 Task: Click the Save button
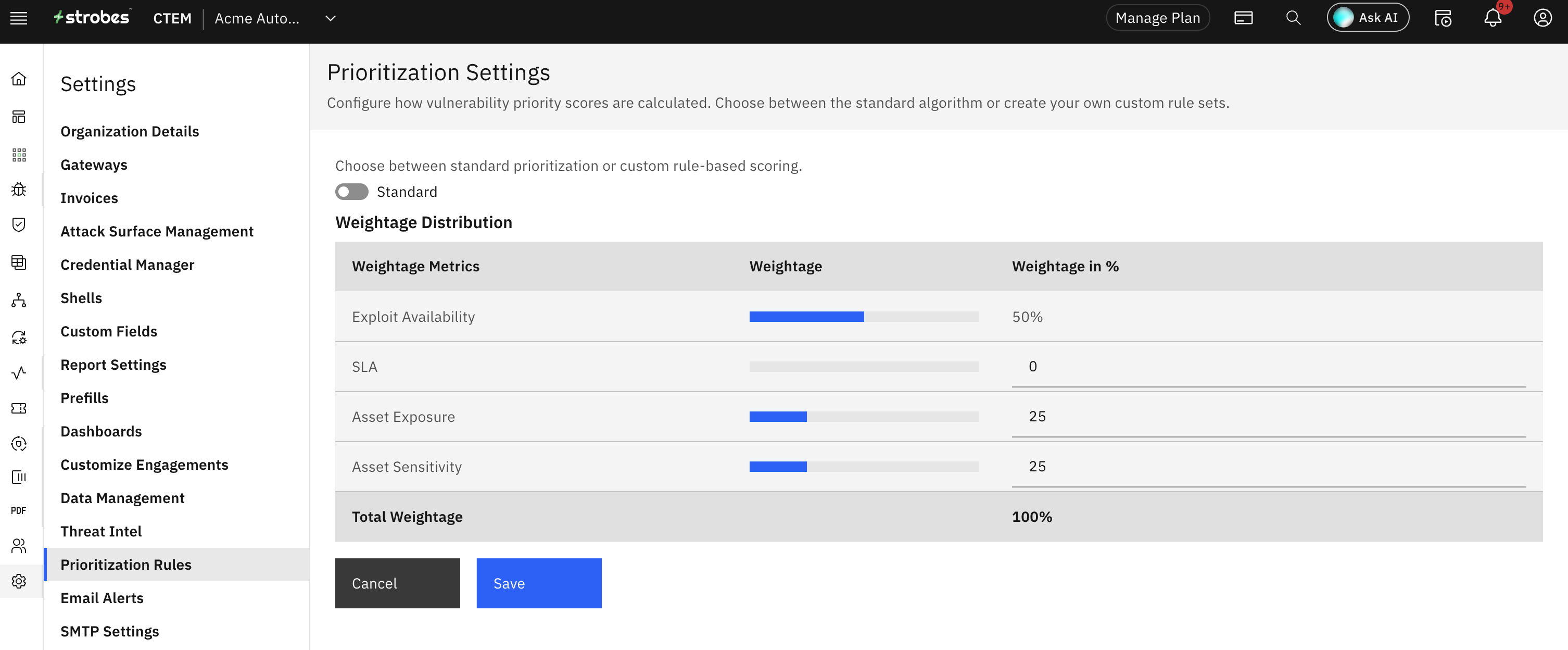[x=539, y=583]
